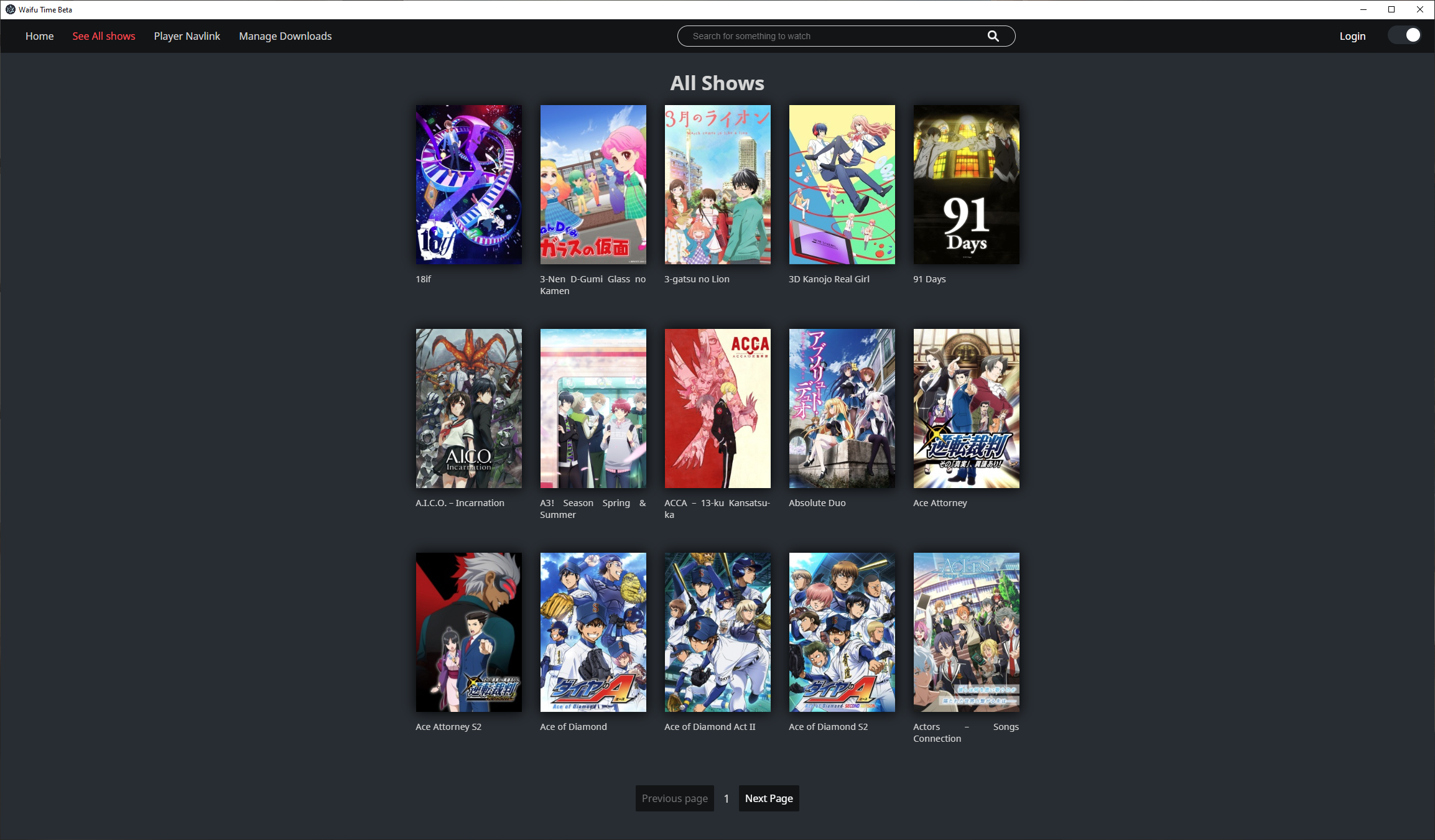Click the ACCA 13-ku Kansatsu-ka thumbnail

click(717, 408)
